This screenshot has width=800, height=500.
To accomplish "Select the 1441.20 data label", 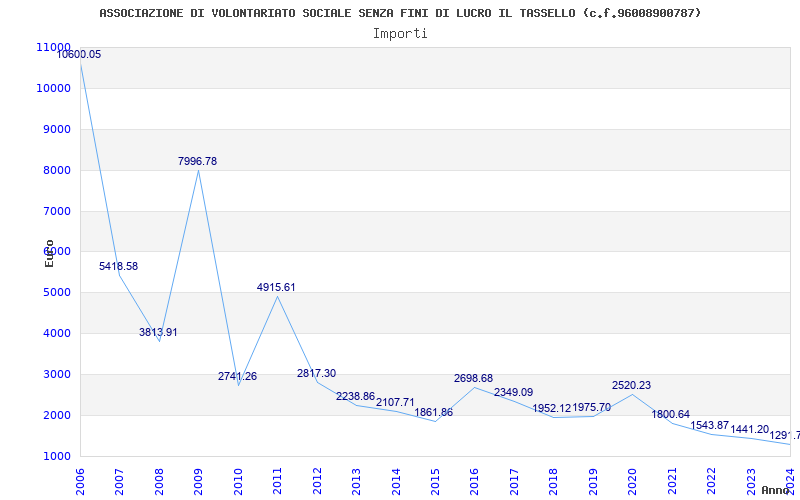I will [749, 430].
